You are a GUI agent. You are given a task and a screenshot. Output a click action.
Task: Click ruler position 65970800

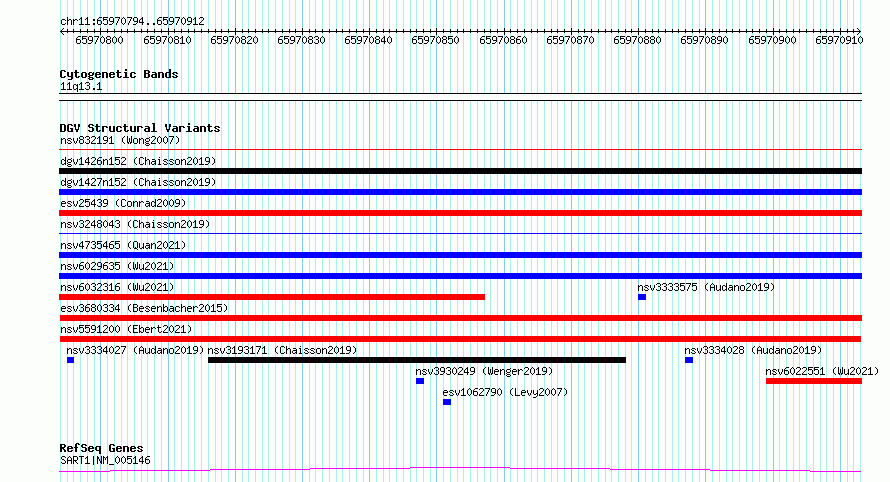coord(99,40)
